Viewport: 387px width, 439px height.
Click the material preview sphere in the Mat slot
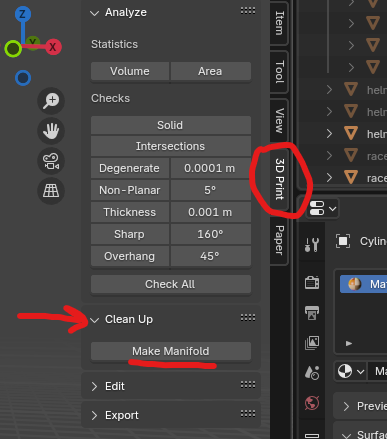click(355, 284)
